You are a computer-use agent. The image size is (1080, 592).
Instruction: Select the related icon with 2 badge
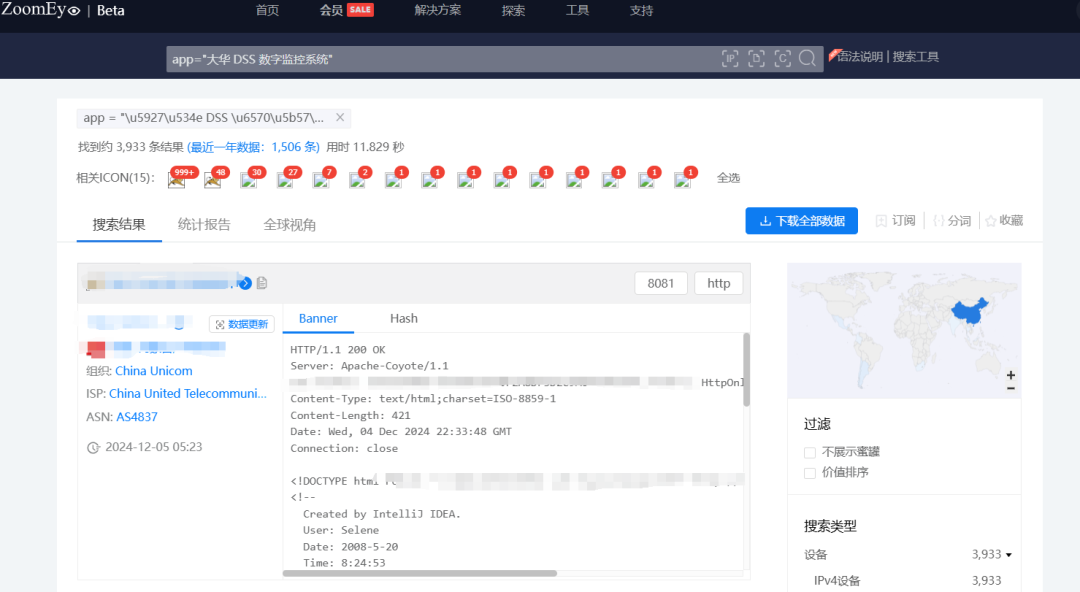[357, 181]
